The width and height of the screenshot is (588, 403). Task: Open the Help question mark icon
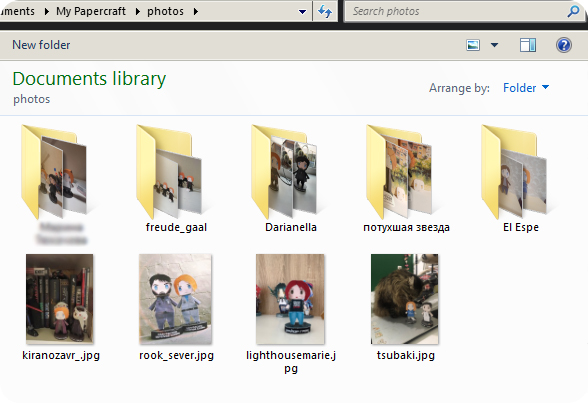pyautogui.click(x=563, y=45)
